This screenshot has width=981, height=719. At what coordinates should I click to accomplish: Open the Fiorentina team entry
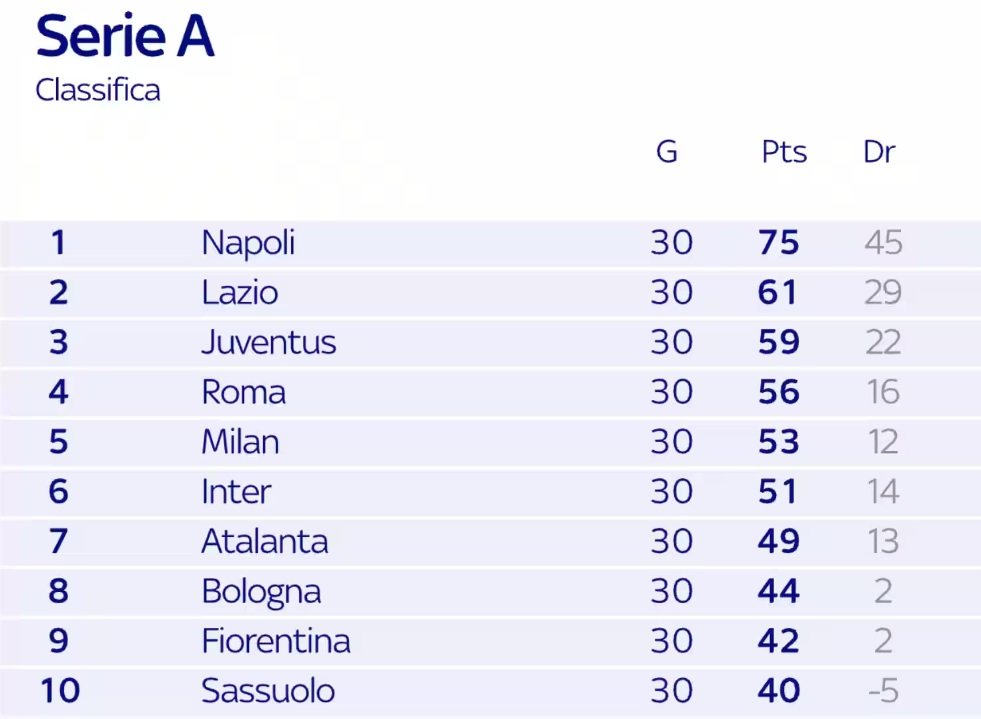click(x=276, y=641)
